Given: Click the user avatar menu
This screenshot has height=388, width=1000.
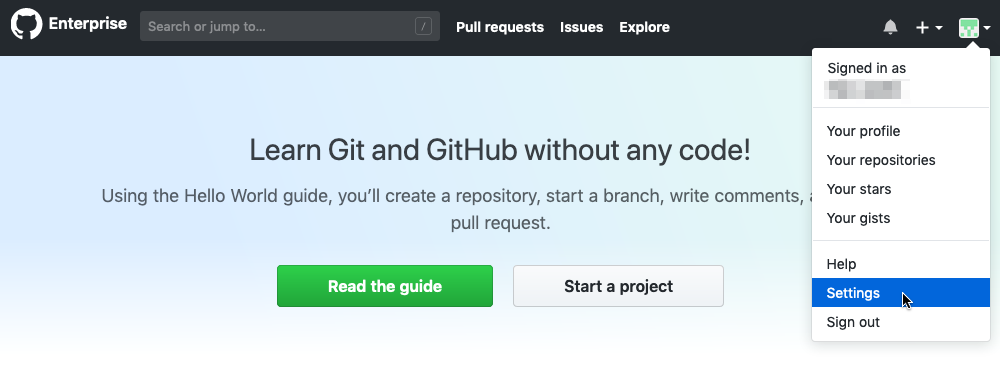Looking at the screenshot, I should pyautogui.click(x=974, y=27).
